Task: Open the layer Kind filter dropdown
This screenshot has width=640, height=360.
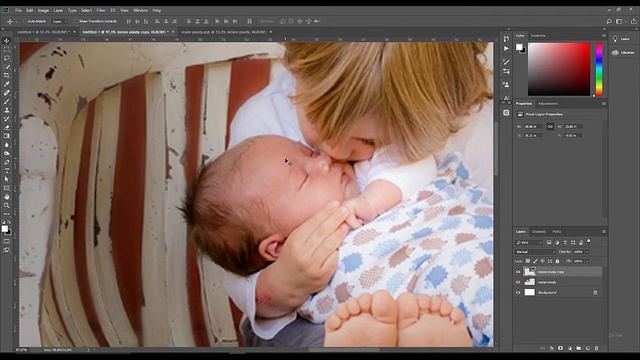Action: [x=529, y=242]
